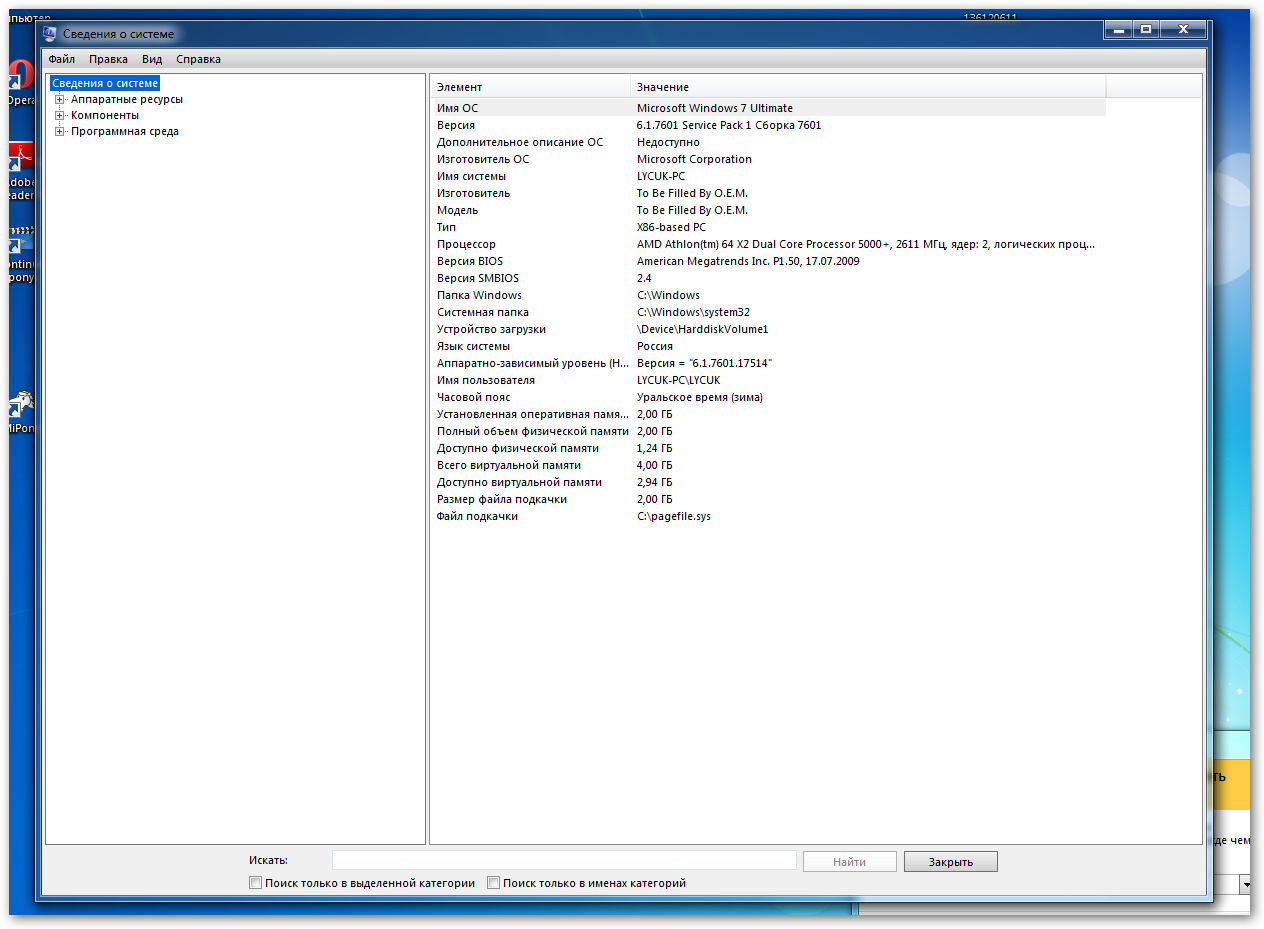The width and height of the screenshot is (1264, 929).
Task: Select the Сведения о системе root item
Action: [105, 83]
